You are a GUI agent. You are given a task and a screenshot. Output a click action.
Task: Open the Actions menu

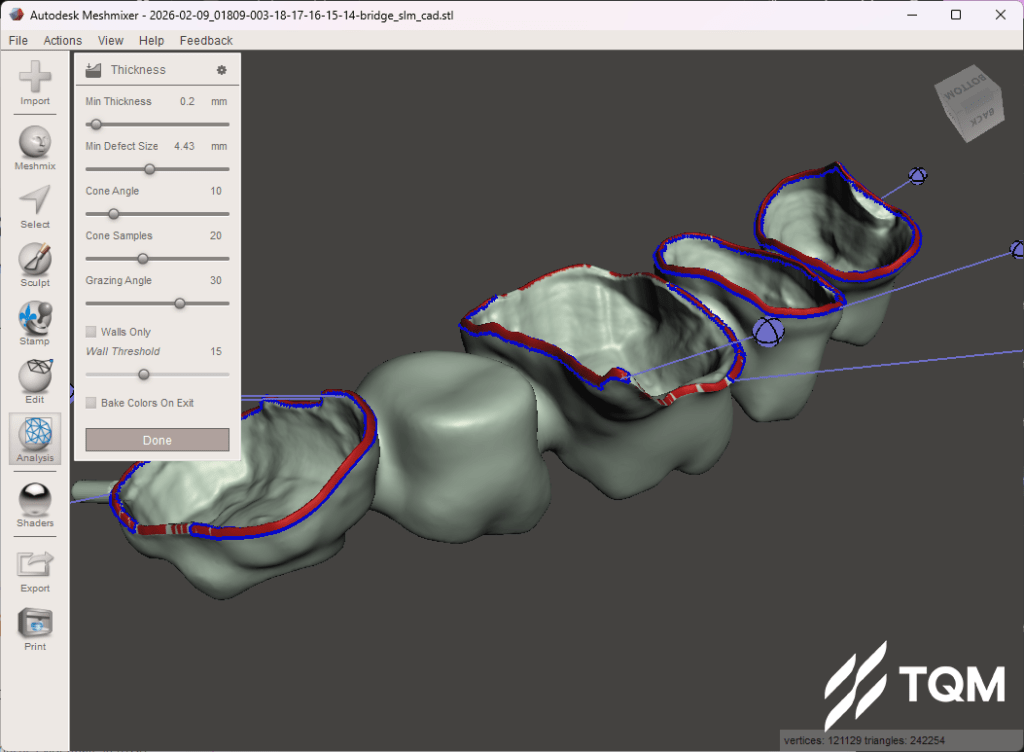(62, 41)
